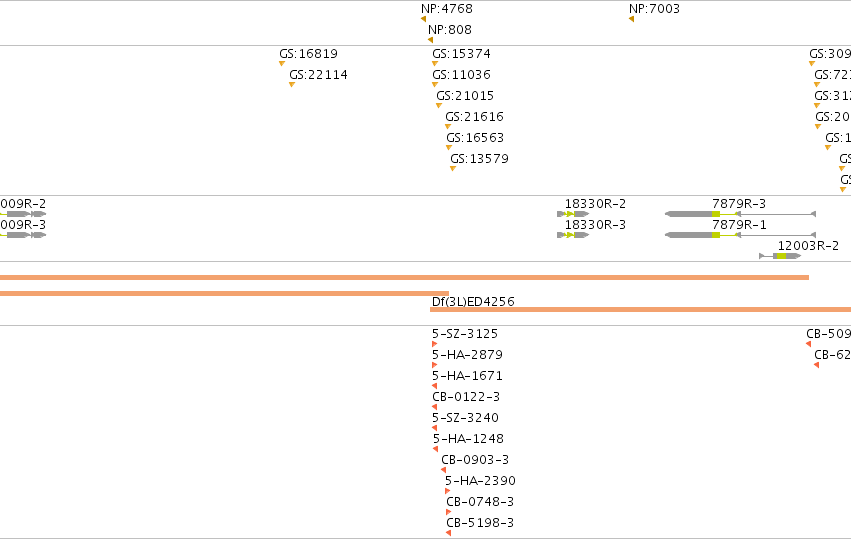
Task: Click the GS:21616 label
Action: pos(474,117)
